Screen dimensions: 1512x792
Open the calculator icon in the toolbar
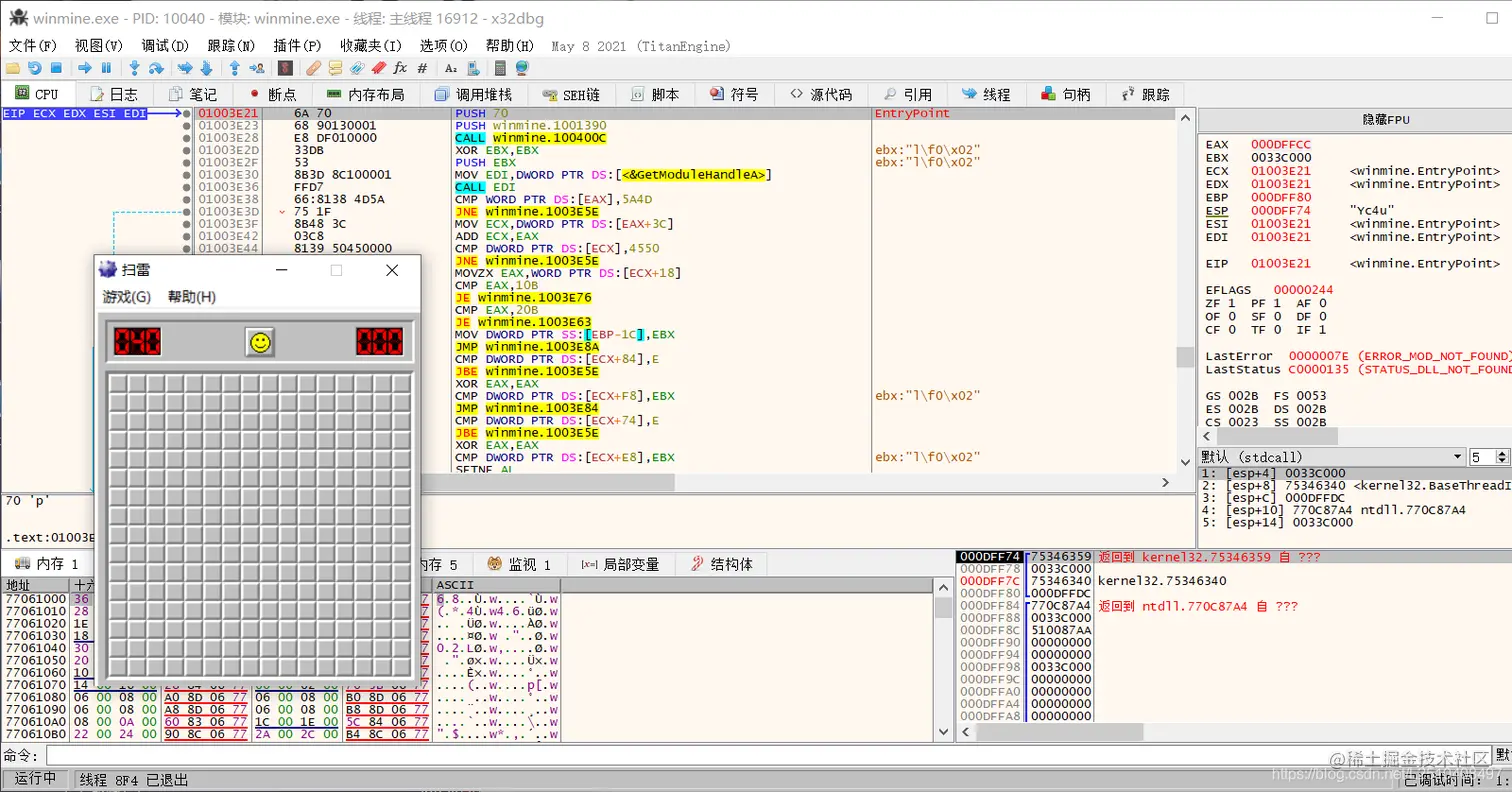pyautogui.click(x=500, y=68)
